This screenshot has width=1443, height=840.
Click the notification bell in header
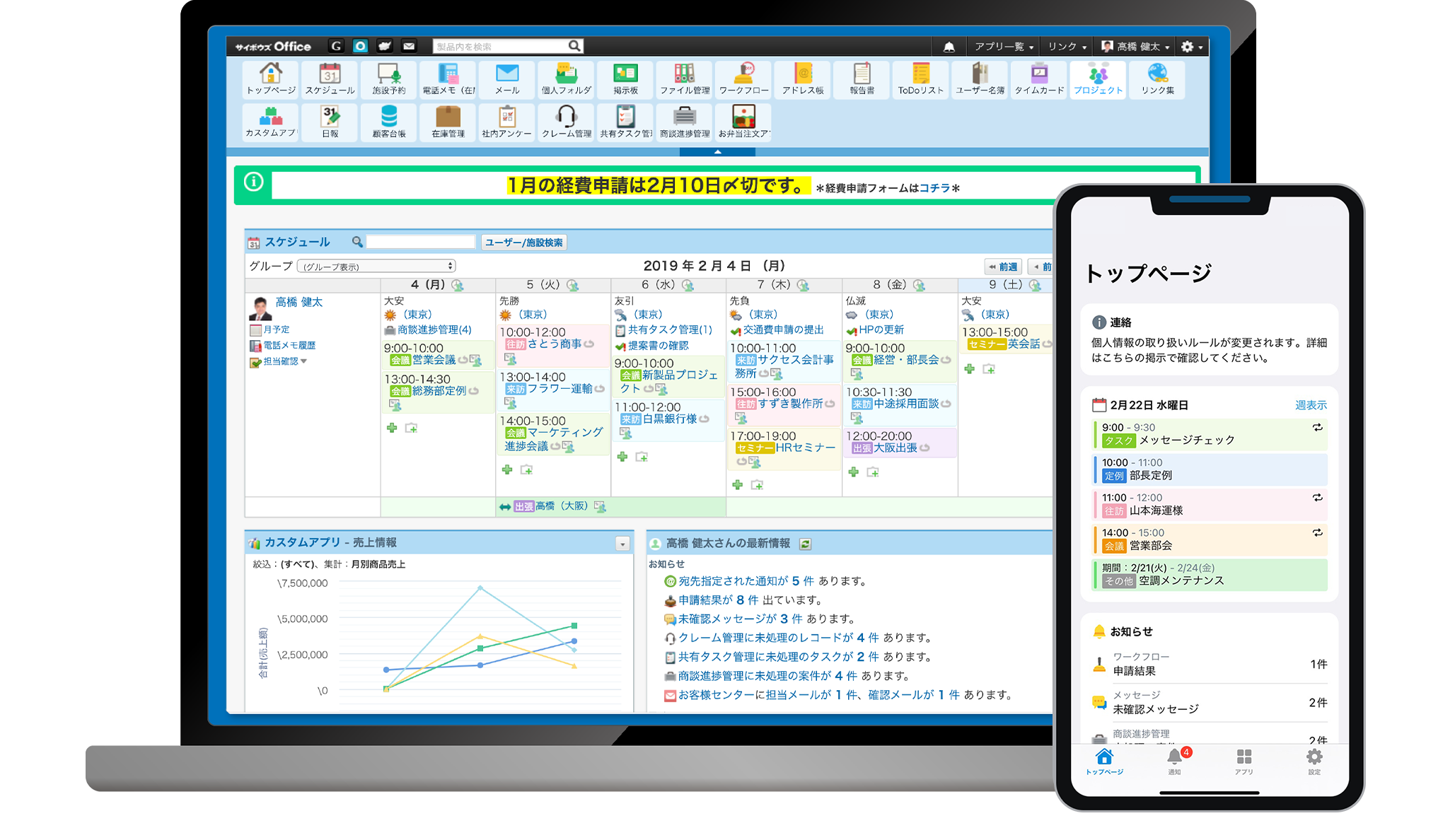click(x=949, y=47)
